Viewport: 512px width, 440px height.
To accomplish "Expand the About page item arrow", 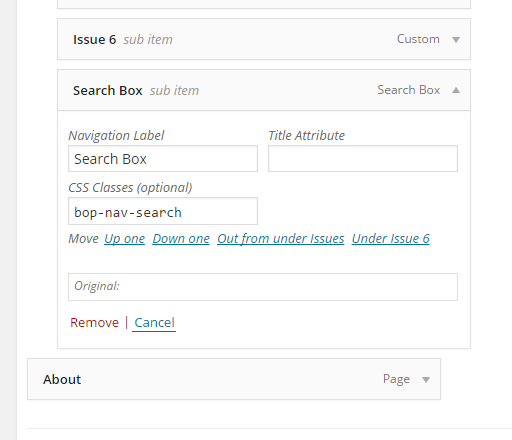I will (426, 380).
